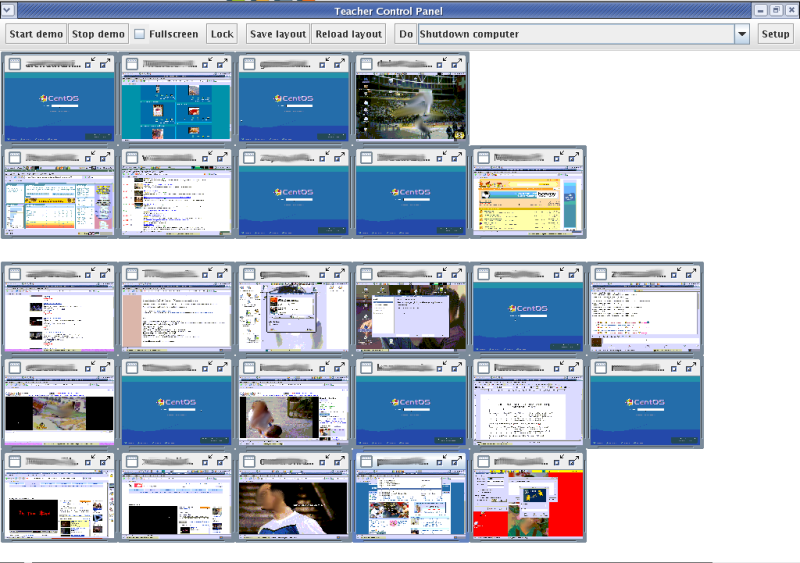Shrink the yellow webpage with blue sidebar tile
The image size is (800, 563).
click(559, 157)
